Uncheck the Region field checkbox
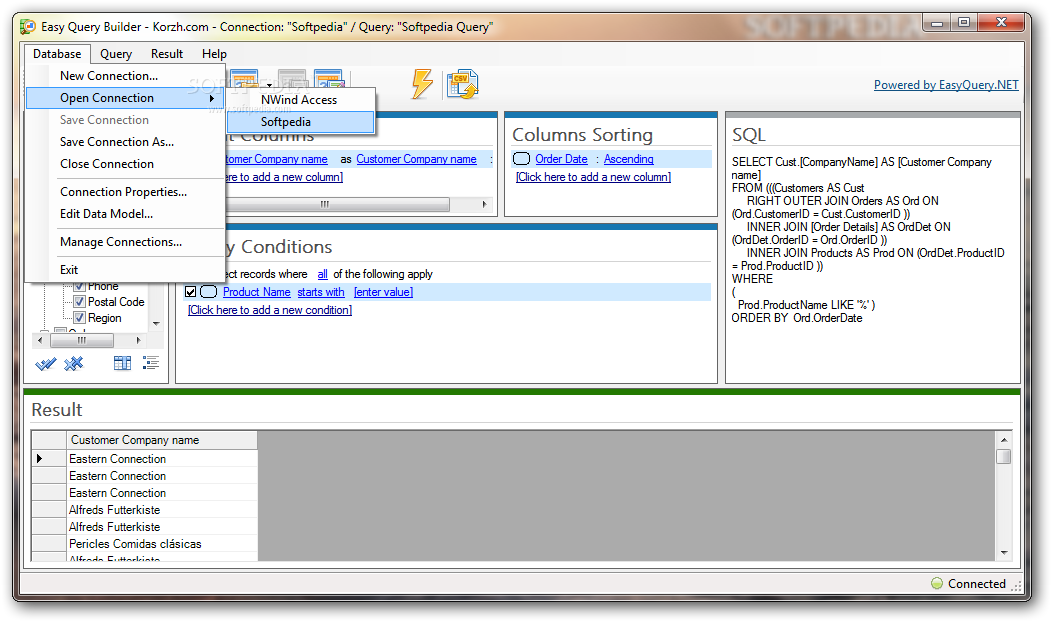This screenshot has height=622, width=1052. [x=79, y=318]
